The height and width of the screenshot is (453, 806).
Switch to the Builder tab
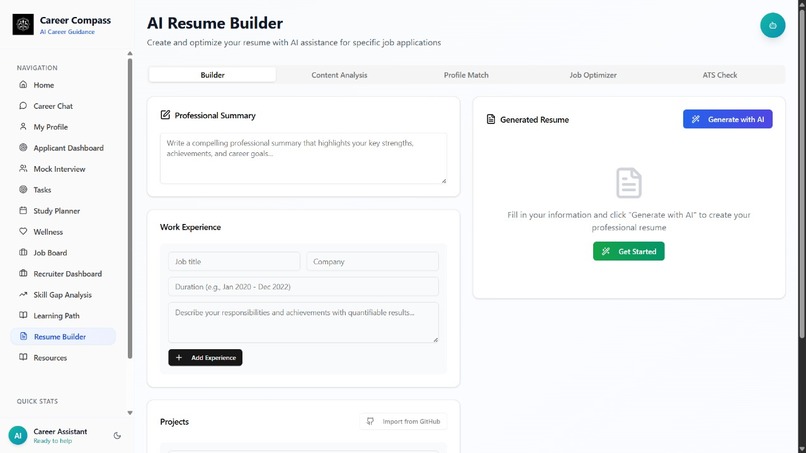[x=212, y=75]
